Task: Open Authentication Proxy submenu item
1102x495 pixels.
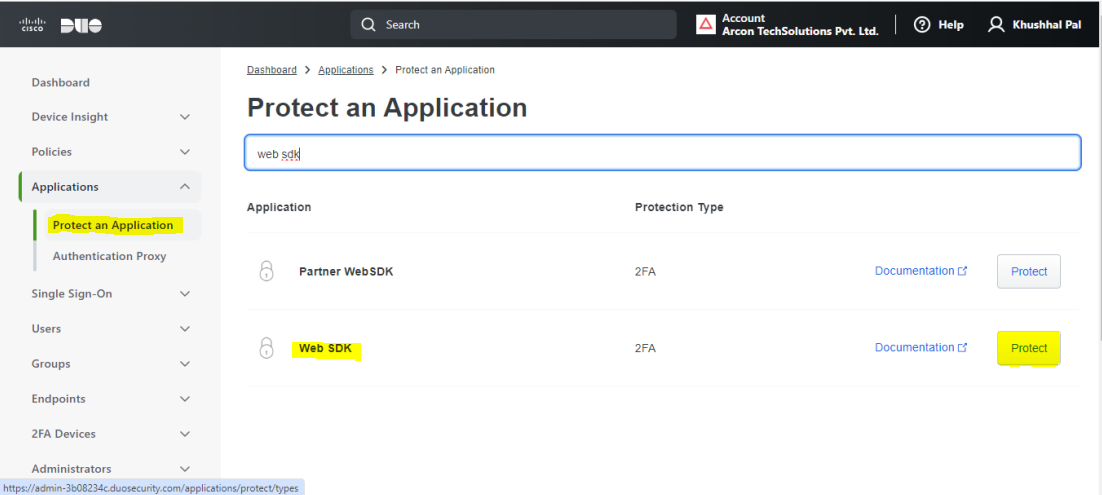Action: click(x=109, y=256)
